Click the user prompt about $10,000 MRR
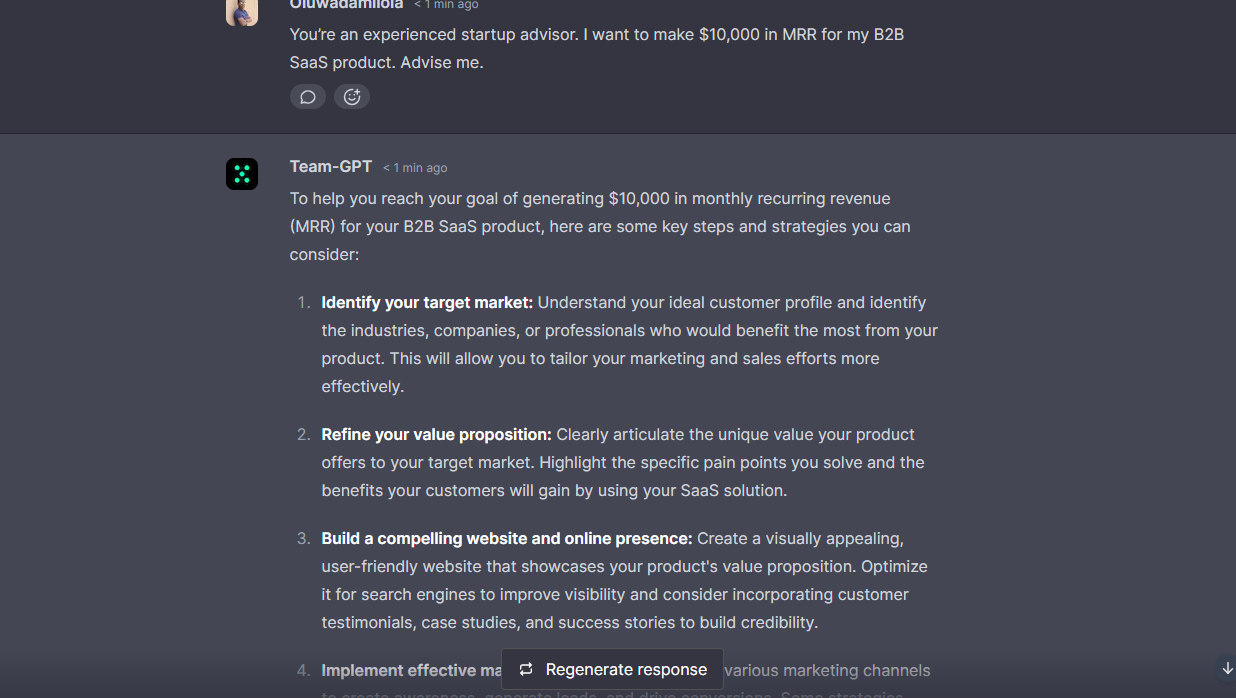The height and width of the screenshot is (698, 1236). 597,48
